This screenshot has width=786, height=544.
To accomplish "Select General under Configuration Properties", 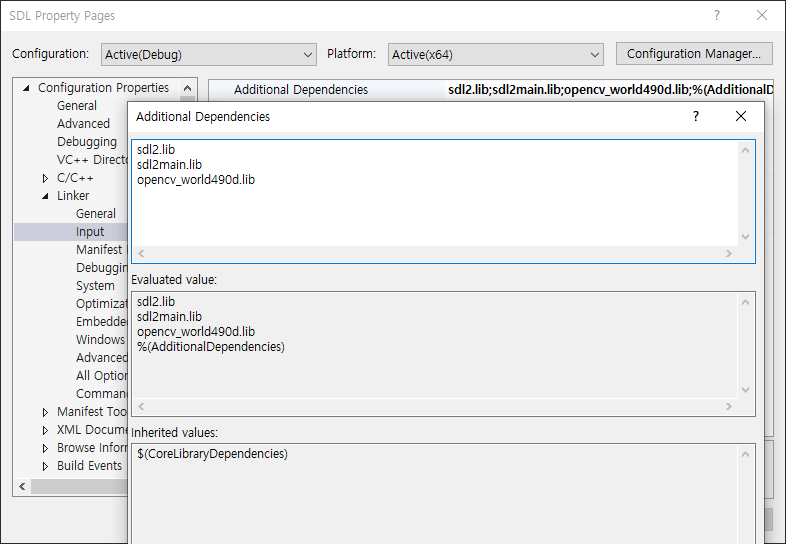I will 77,106.
